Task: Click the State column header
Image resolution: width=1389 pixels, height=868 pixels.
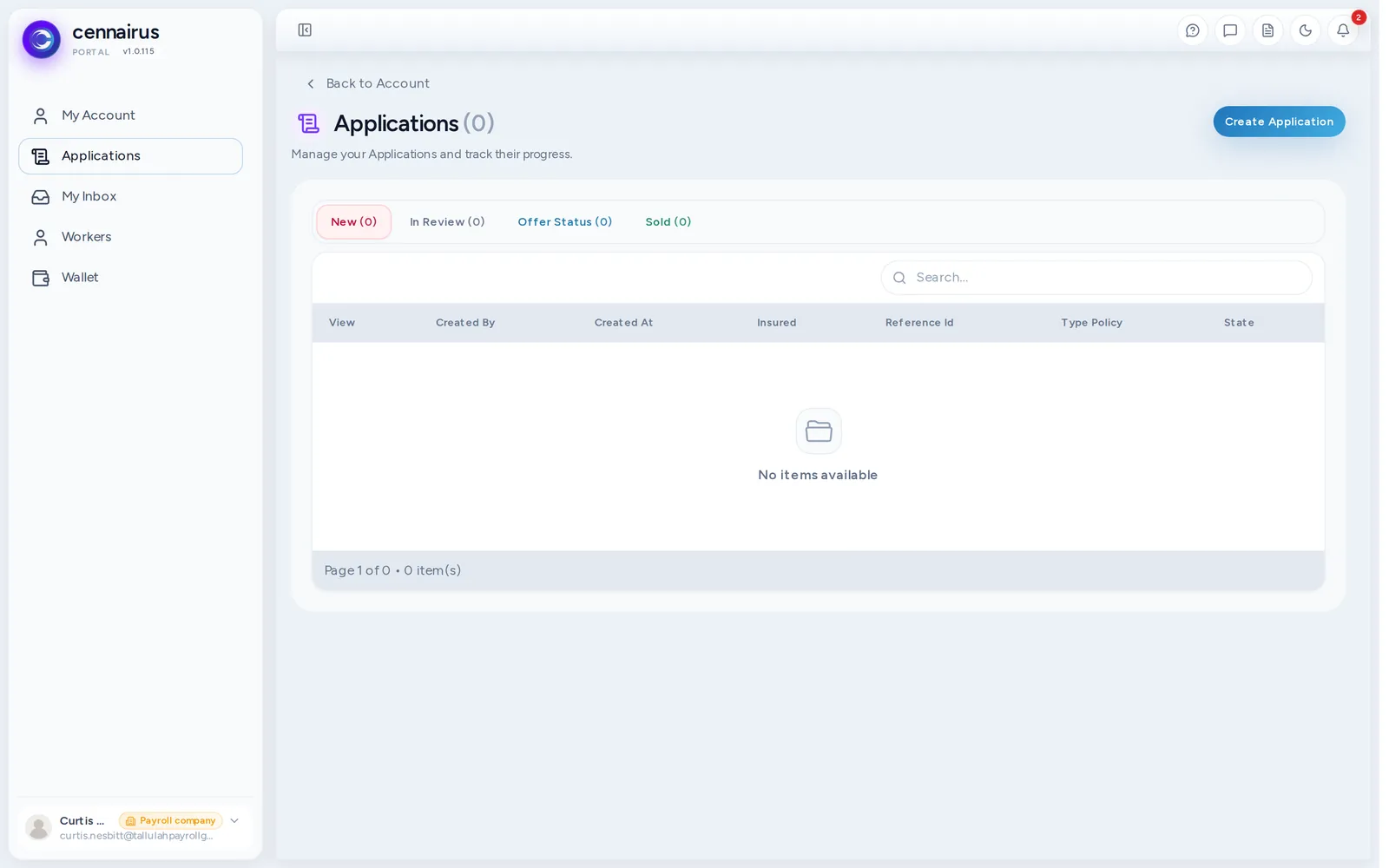Action: [x=1239, y=323]
